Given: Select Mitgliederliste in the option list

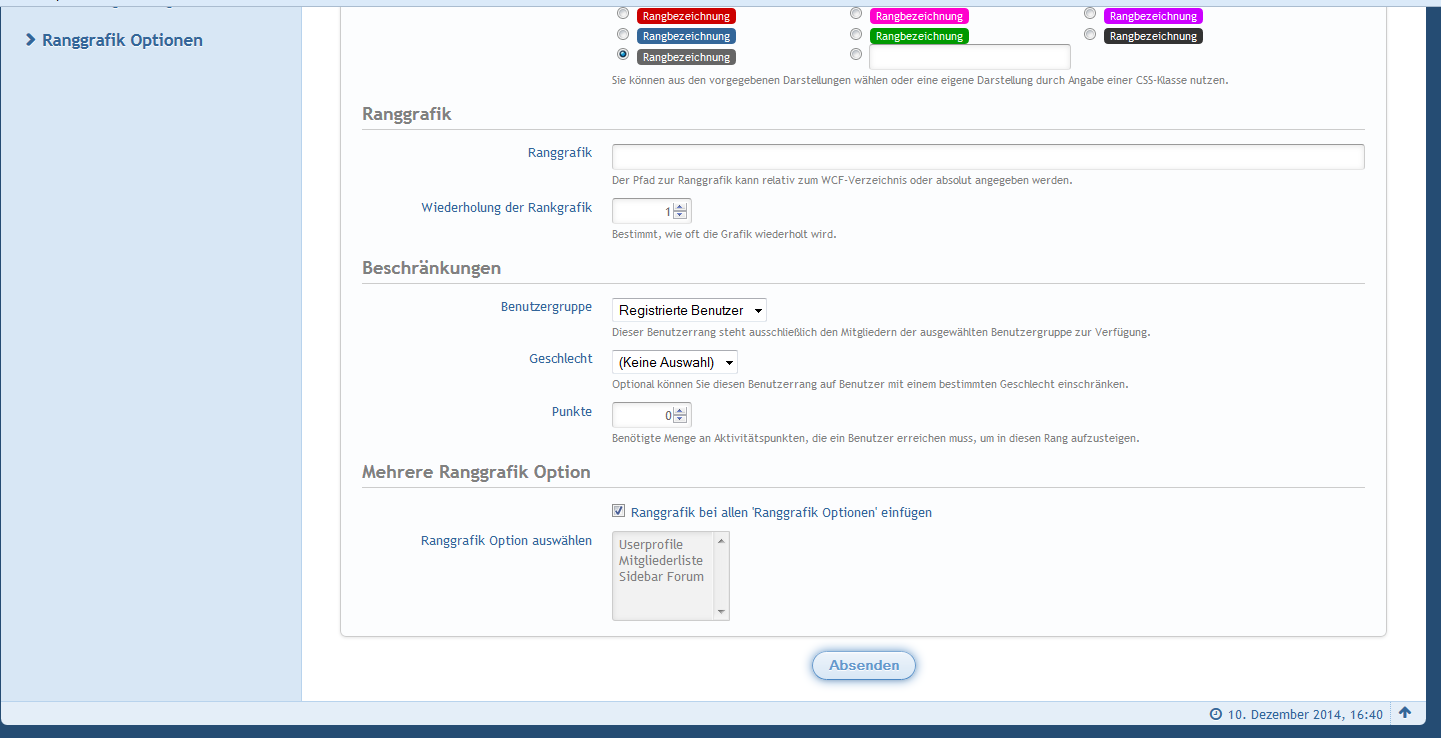Looking at the screenshot, I should click(x=661, y=561).
